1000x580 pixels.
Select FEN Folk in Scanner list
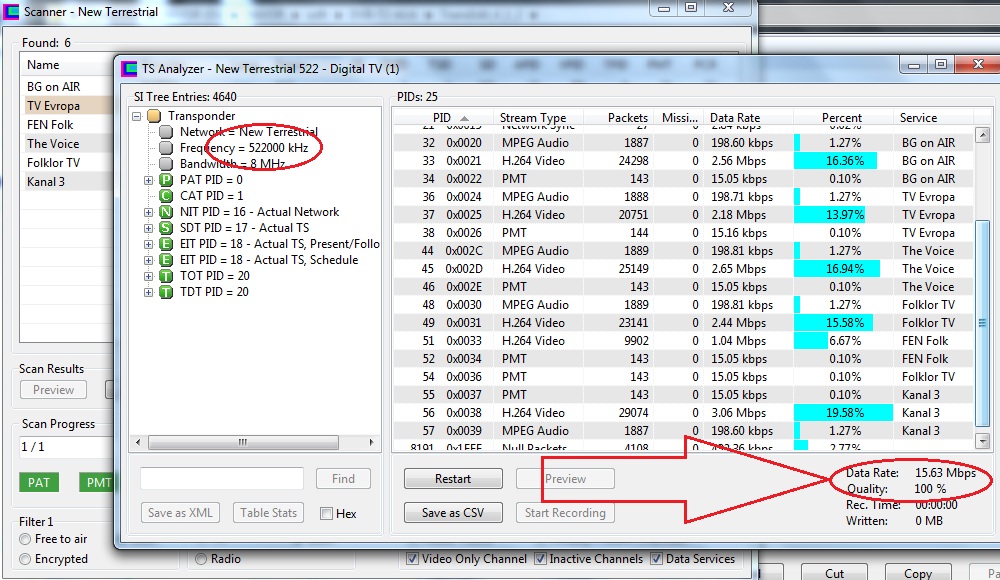pos(67,125)
